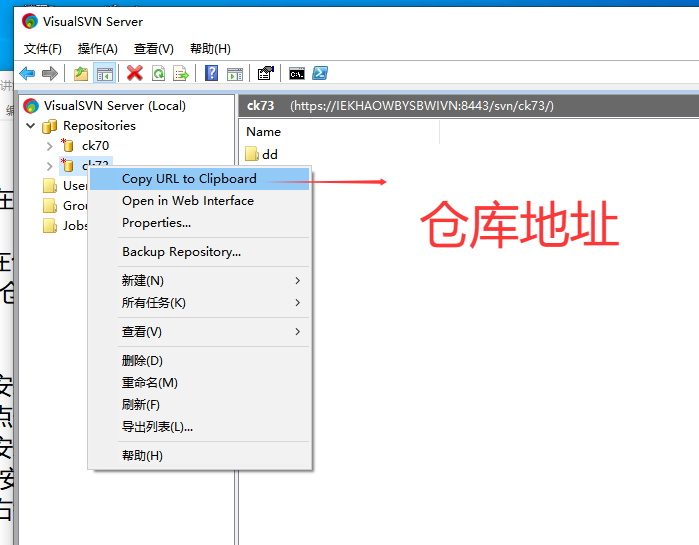Choose 重命名(M) from context menu
This screenshot has width=699, height=545.
[199, 383]
